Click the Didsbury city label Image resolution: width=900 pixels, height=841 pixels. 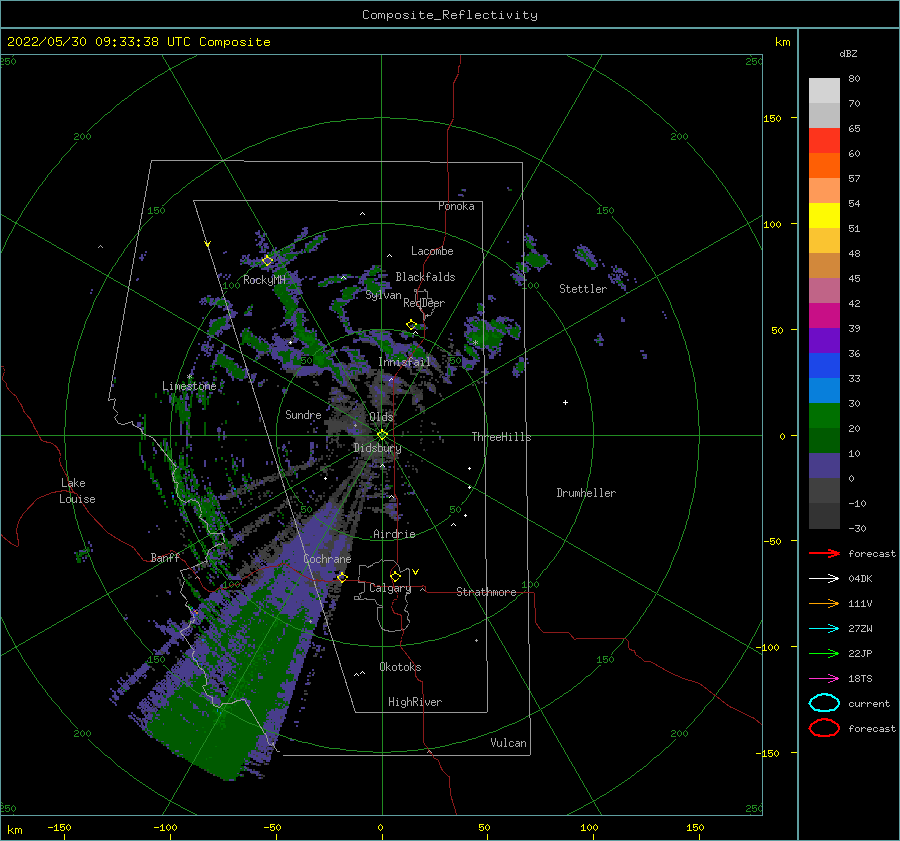point(377,448)
